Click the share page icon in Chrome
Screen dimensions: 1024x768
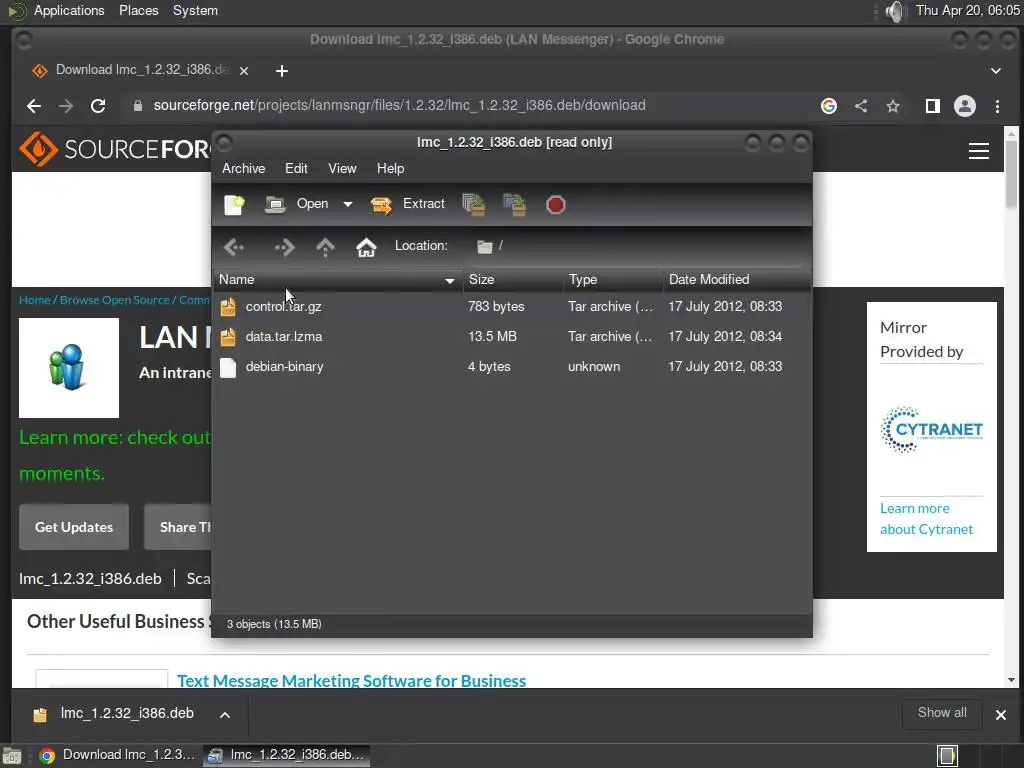(861, 106)
